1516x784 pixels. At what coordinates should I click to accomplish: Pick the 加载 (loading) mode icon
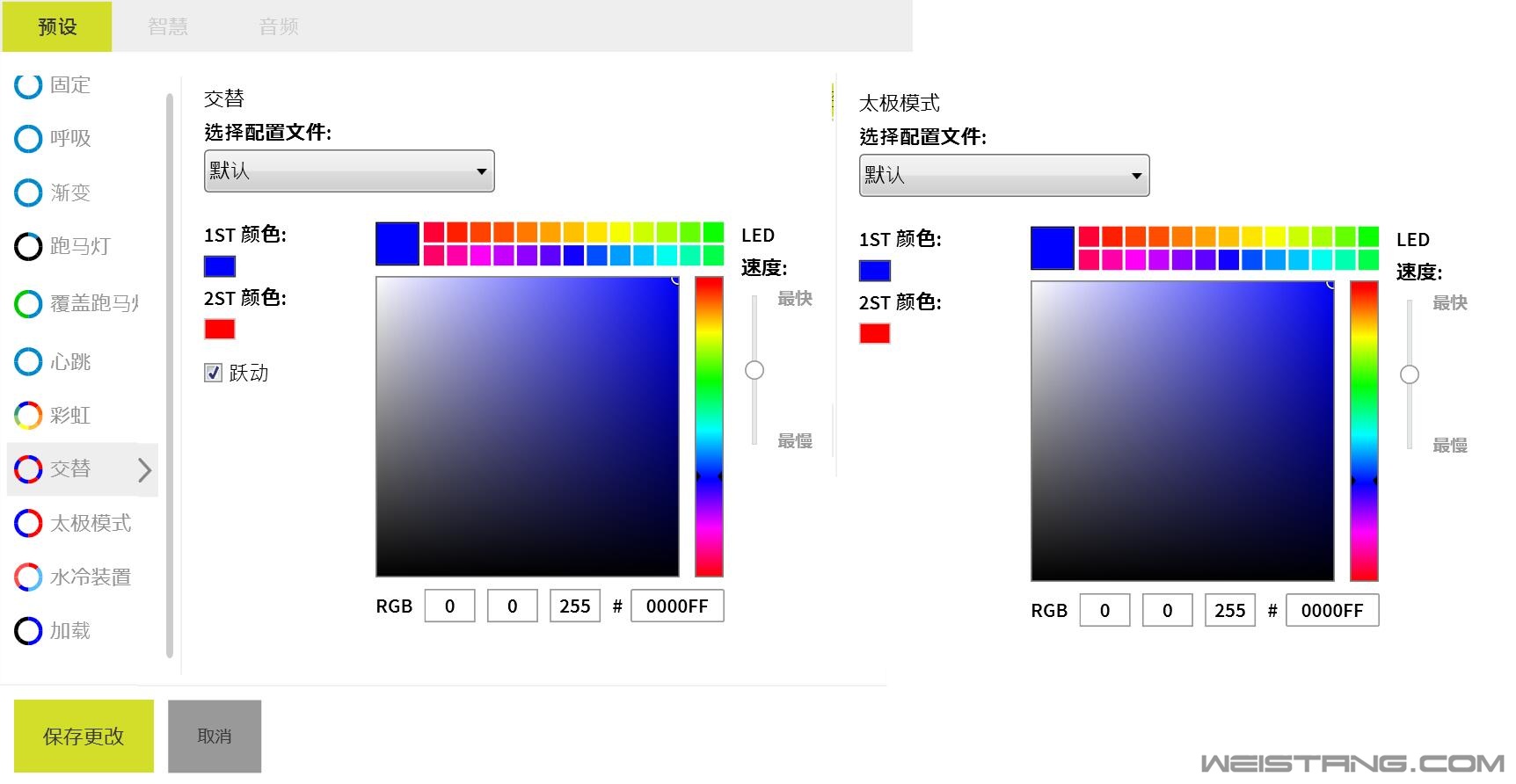[x=28, y=630]
